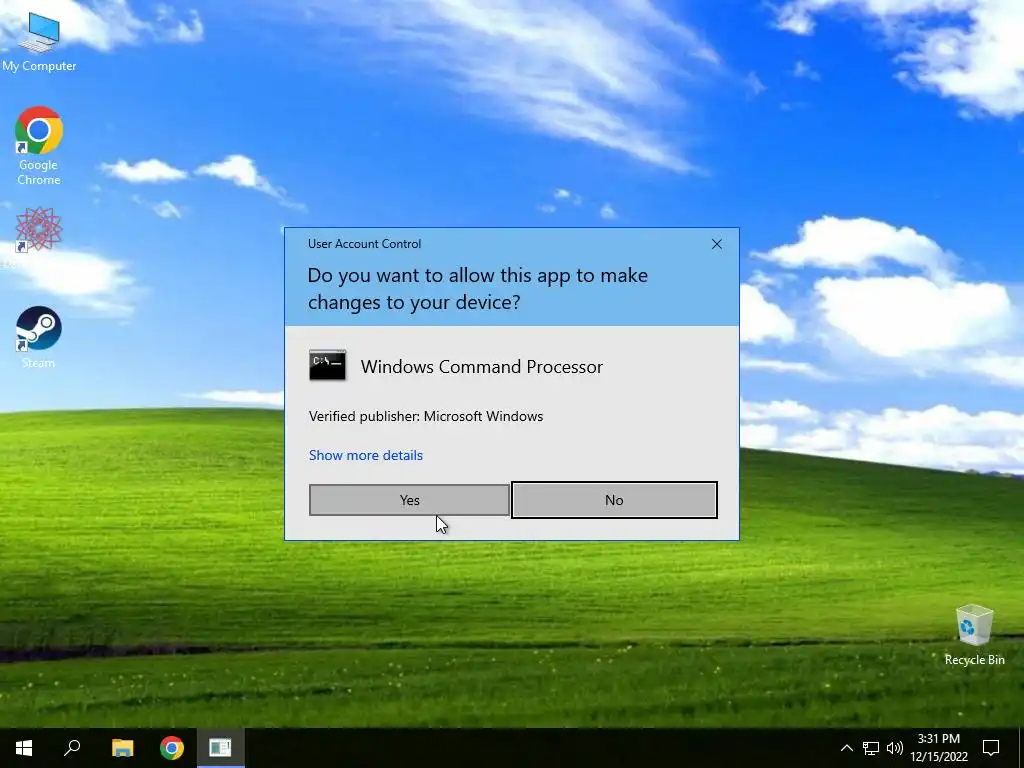Screen dimensions: 1024x768
Task: Click the Windows Command Processor icon in dialog
Action: tap(327, 366)
